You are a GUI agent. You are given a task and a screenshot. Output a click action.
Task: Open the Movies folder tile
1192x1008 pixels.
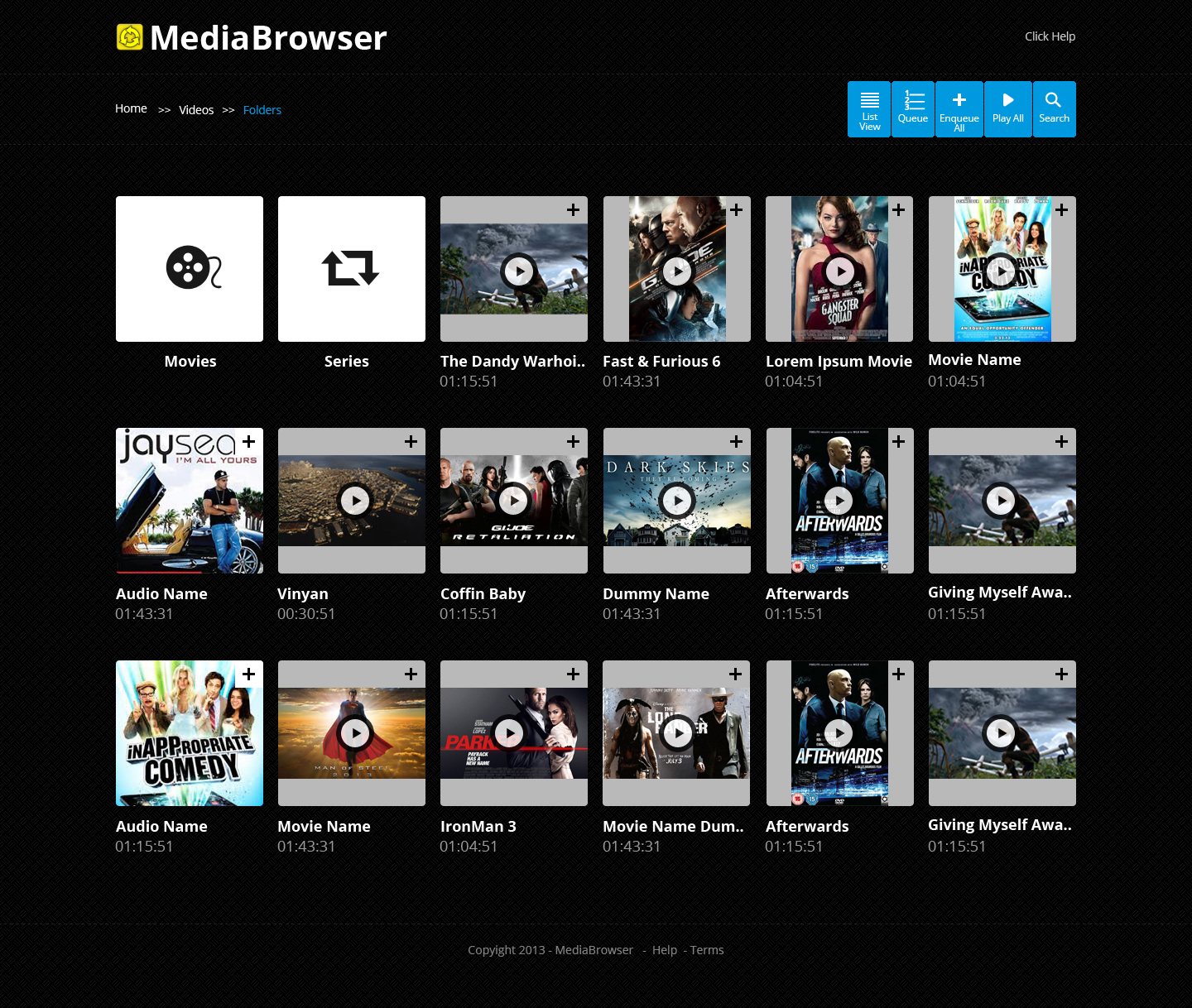pos(190,269)
